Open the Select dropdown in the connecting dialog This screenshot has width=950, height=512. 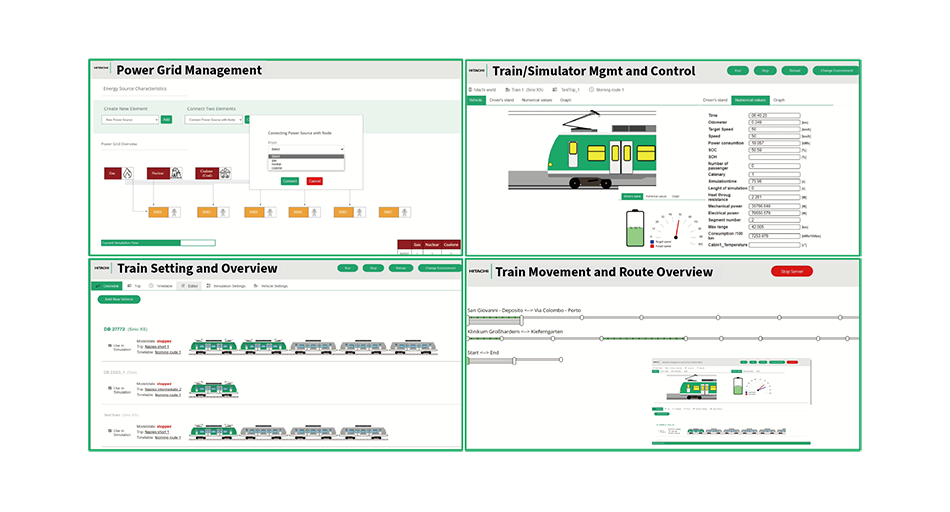point(306,149)
